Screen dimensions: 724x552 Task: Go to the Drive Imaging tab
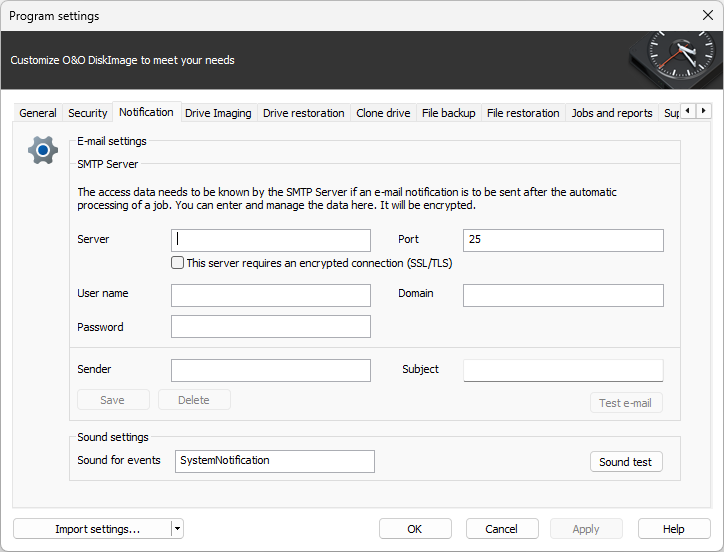coord(218,113)
